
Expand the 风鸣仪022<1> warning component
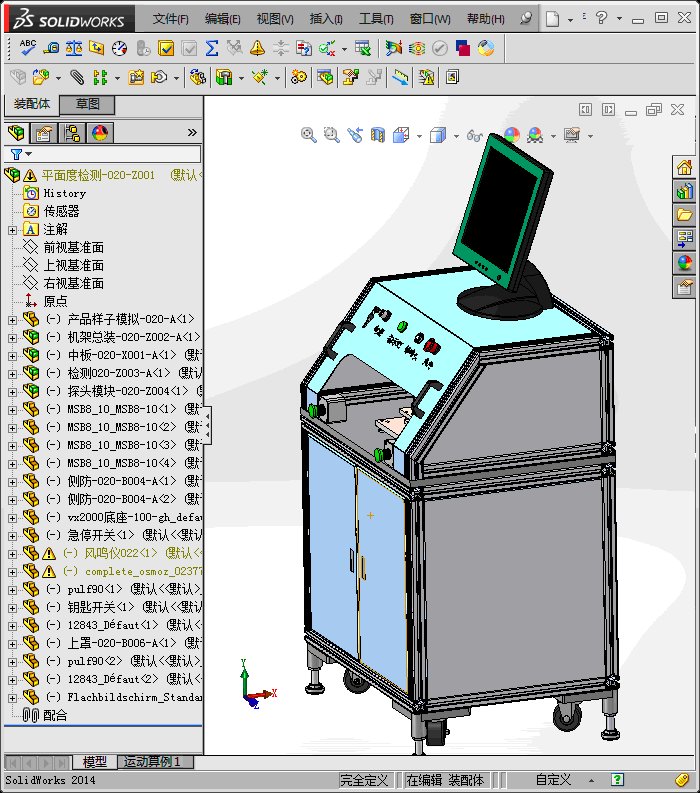click(x=12, y=554)
